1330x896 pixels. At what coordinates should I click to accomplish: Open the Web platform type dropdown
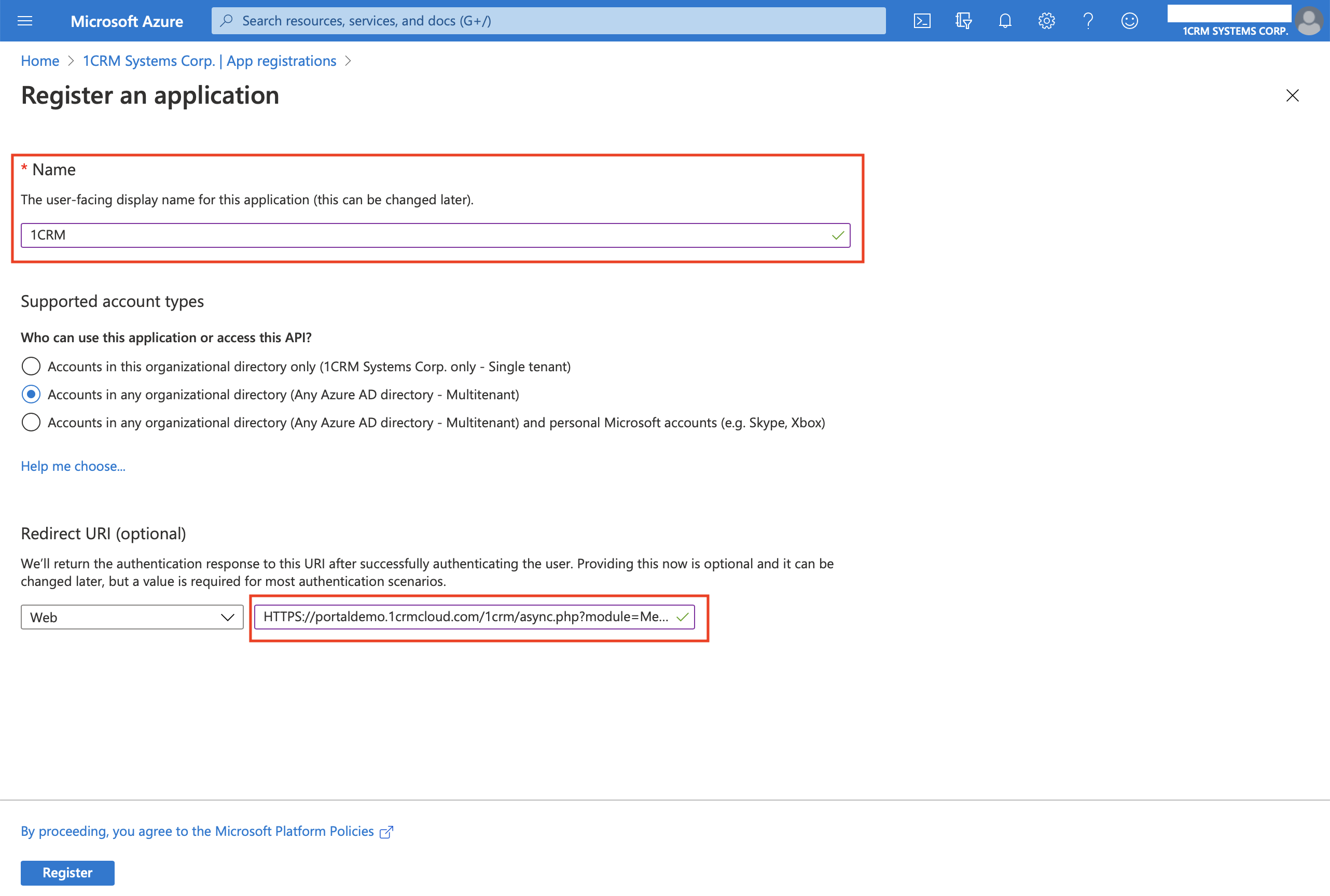pos(132,617)
